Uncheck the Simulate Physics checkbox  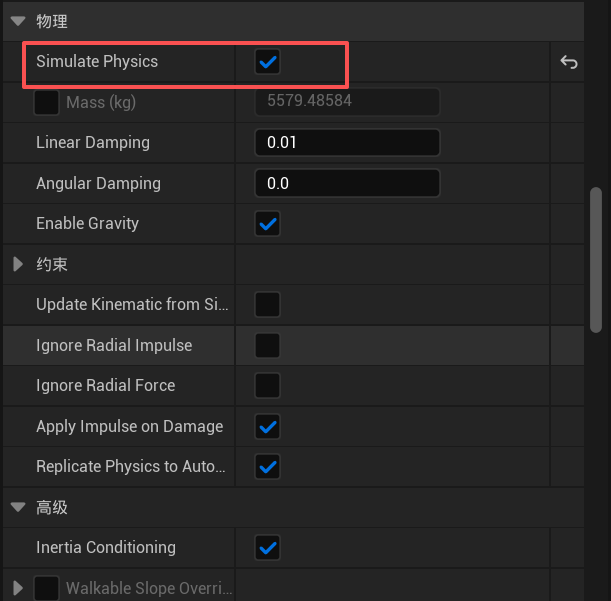point(267,62)
